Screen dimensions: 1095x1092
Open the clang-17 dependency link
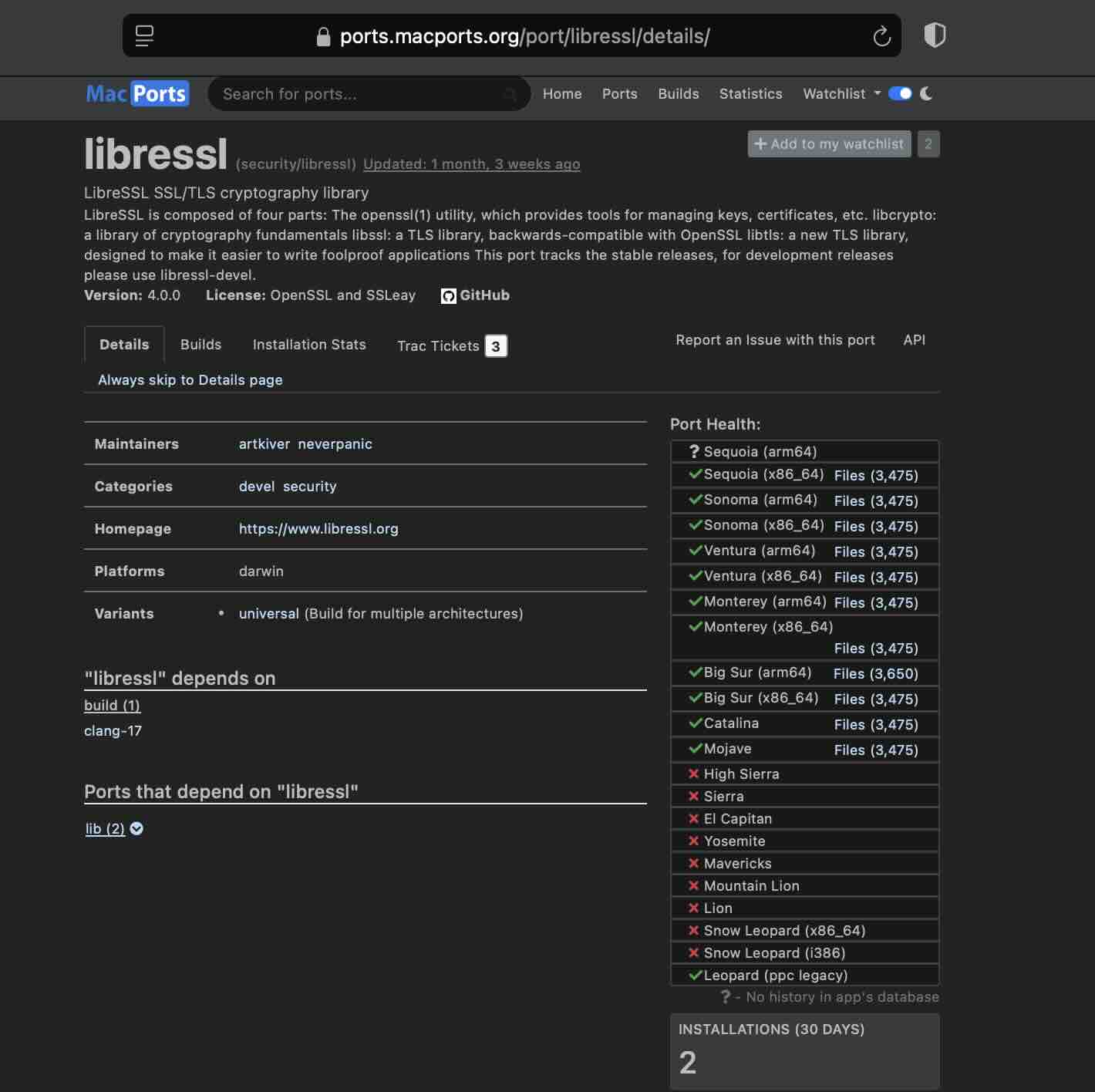pos(113,731)
